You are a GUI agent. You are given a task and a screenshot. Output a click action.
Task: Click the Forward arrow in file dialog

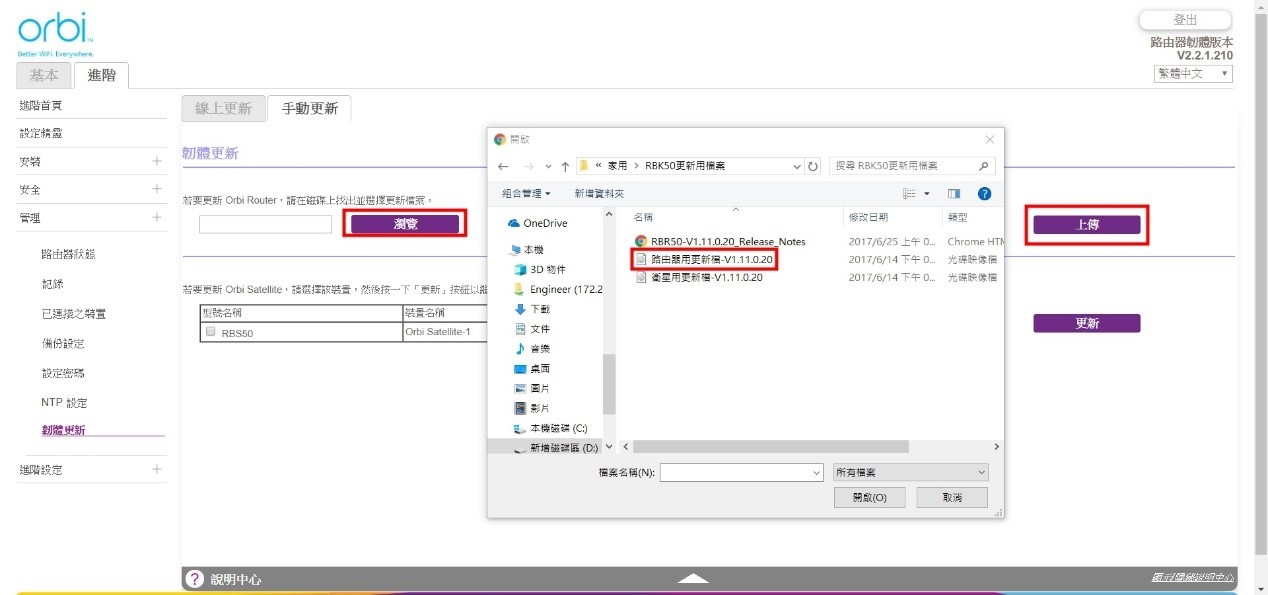(x=527, y=166)
